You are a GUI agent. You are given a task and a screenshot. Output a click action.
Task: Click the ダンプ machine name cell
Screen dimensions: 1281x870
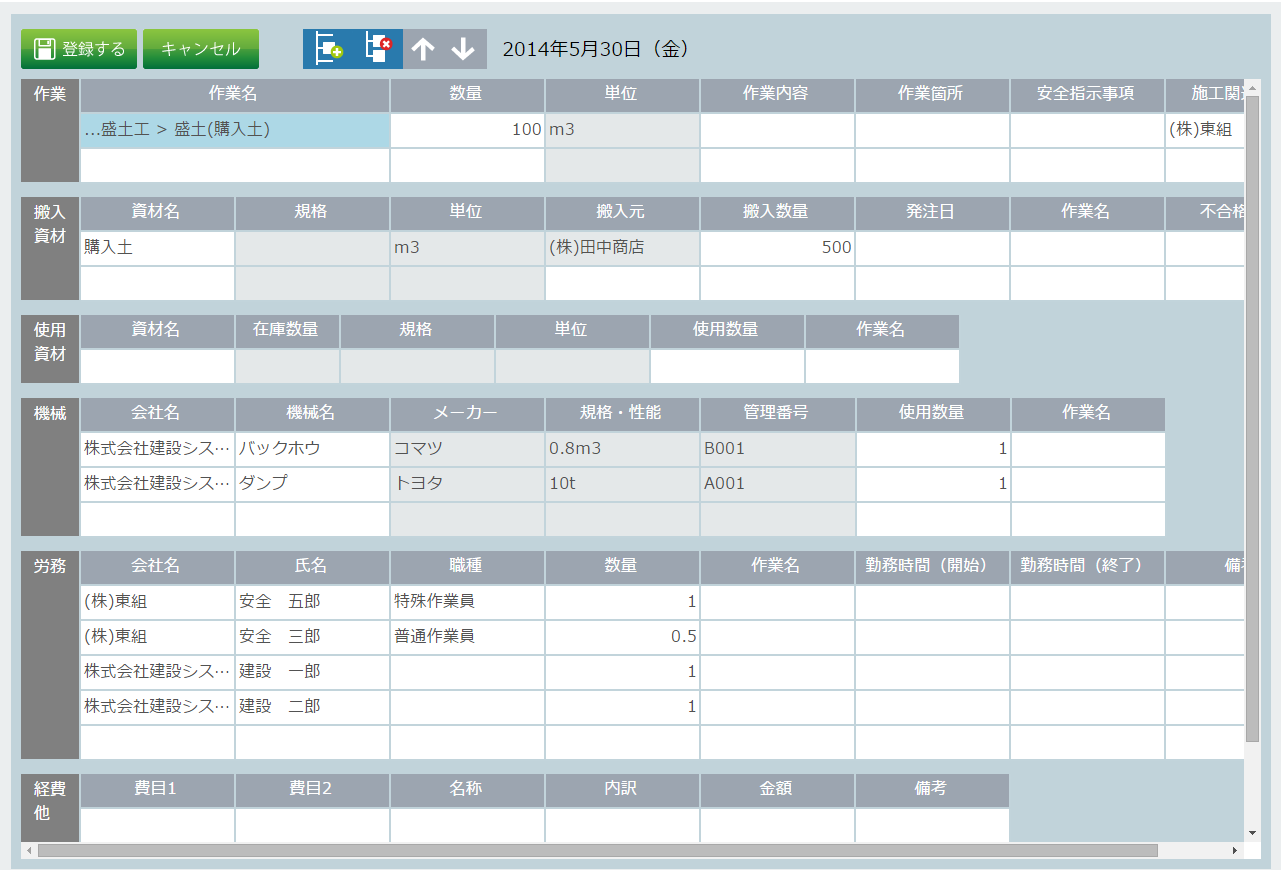pyautogui.click(x=312, y=484)
